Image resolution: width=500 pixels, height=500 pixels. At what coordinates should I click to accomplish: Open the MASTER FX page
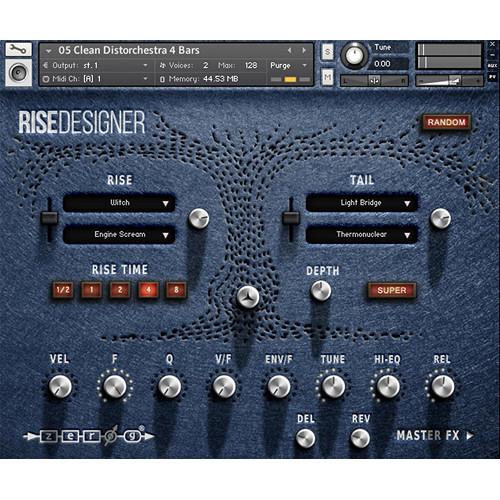point(435,435)
